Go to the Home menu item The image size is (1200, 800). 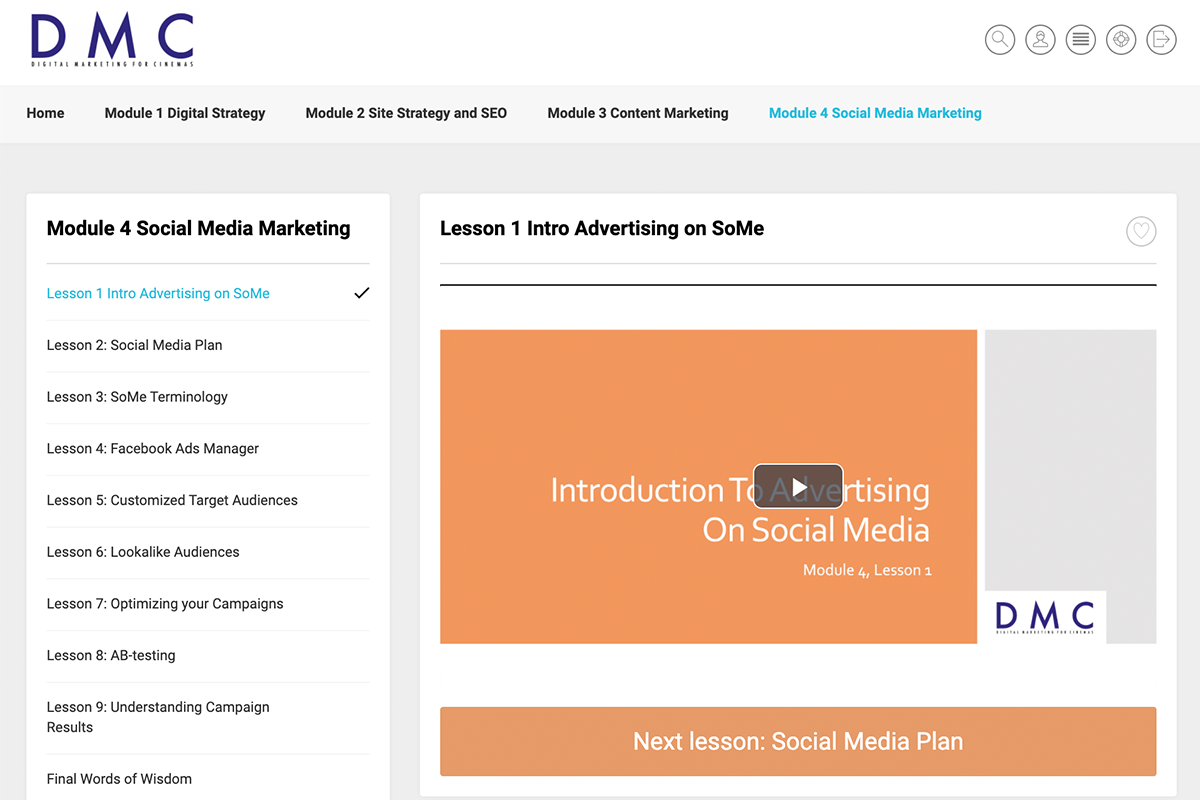[45, 113]
